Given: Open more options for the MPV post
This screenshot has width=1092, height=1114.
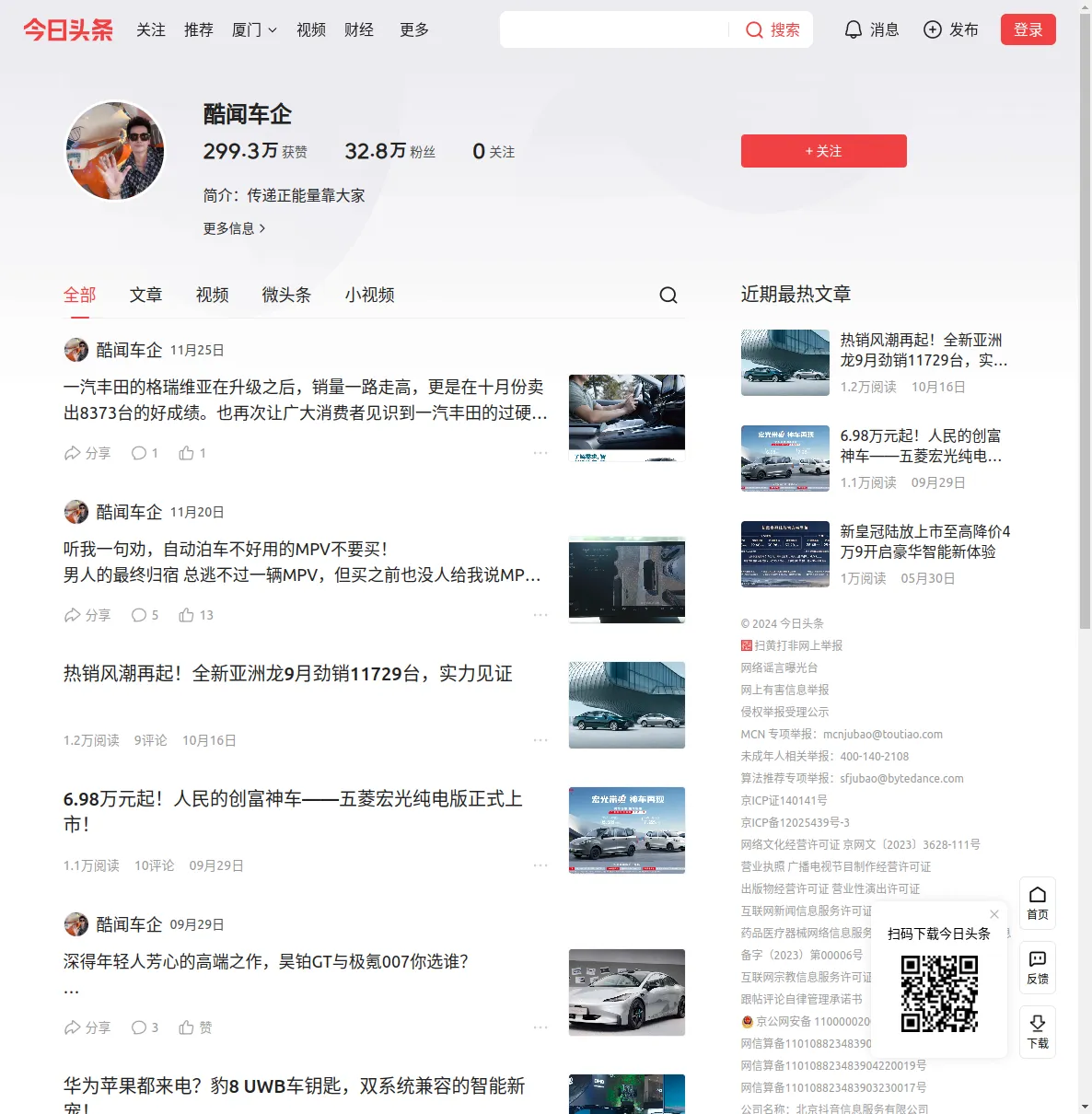Looking at the screenshot, I should coord(540,615).
